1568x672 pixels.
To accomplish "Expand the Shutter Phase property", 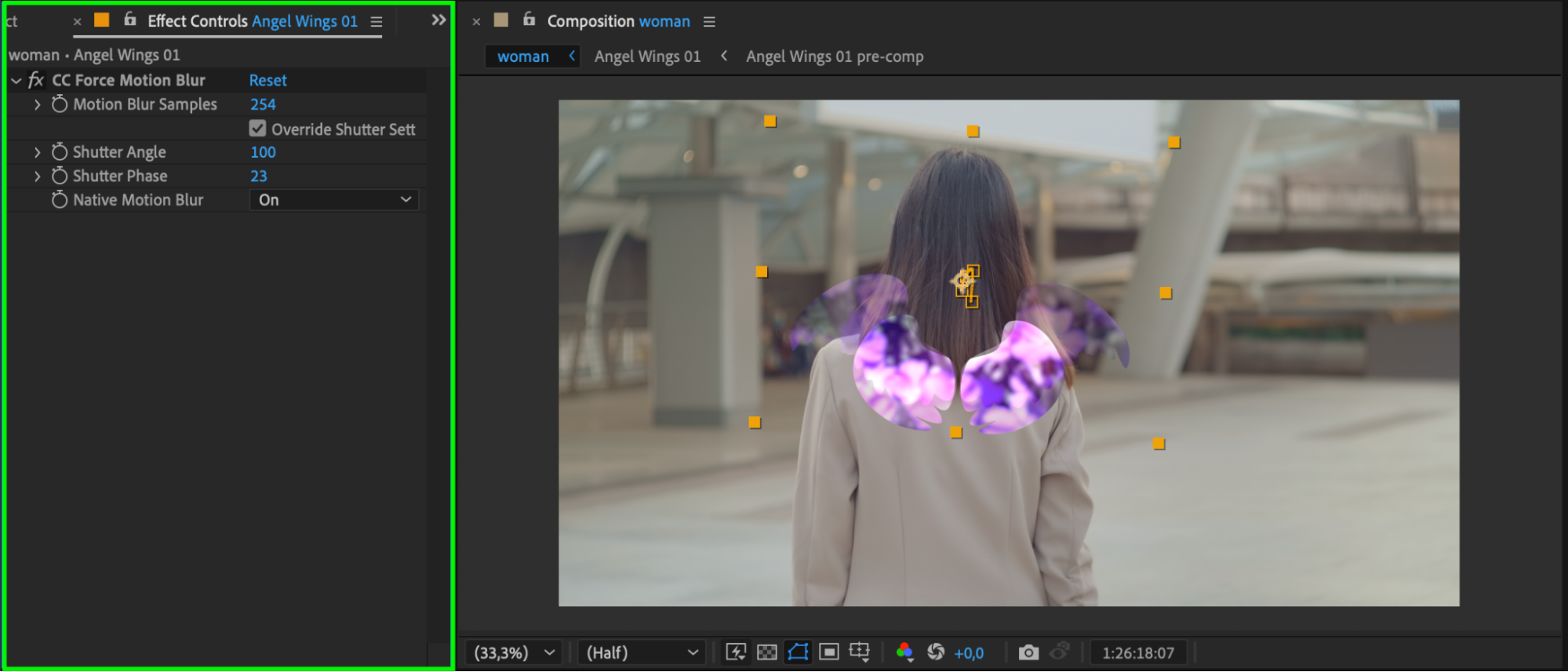I will (x=37, y=176).
